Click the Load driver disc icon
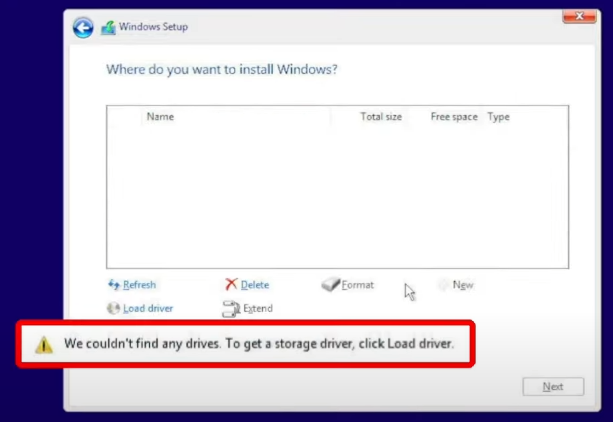The width and height of the screenshot is (613, 422). 113,308
